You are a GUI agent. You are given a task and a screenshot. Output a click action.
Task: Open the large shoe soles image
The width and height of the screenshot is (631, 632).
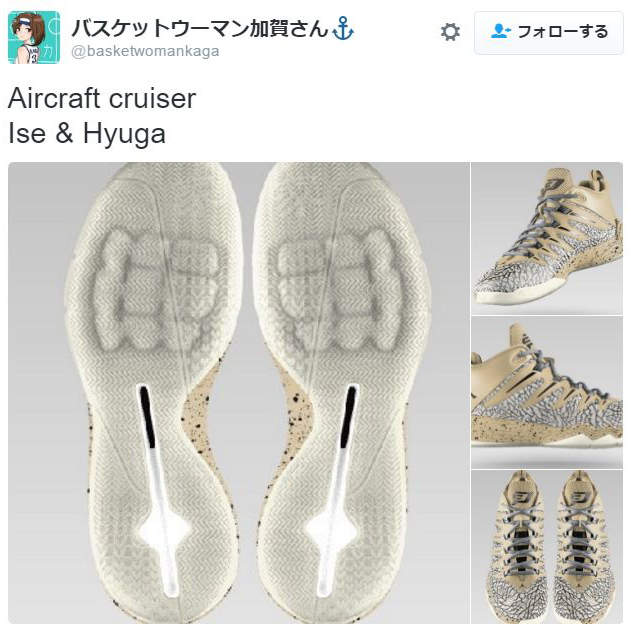pos(239,393)
